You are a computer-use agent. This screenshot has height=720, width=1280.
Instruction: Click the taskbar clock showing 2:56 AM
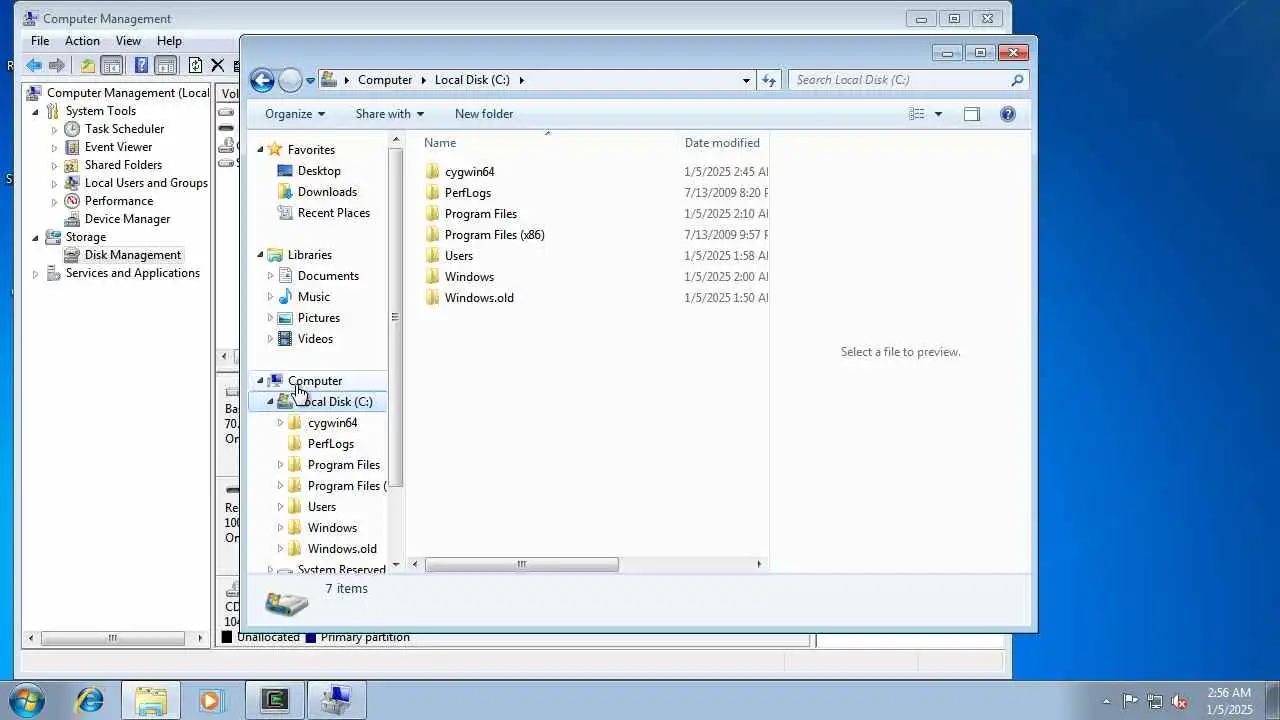pos(1229,701)
